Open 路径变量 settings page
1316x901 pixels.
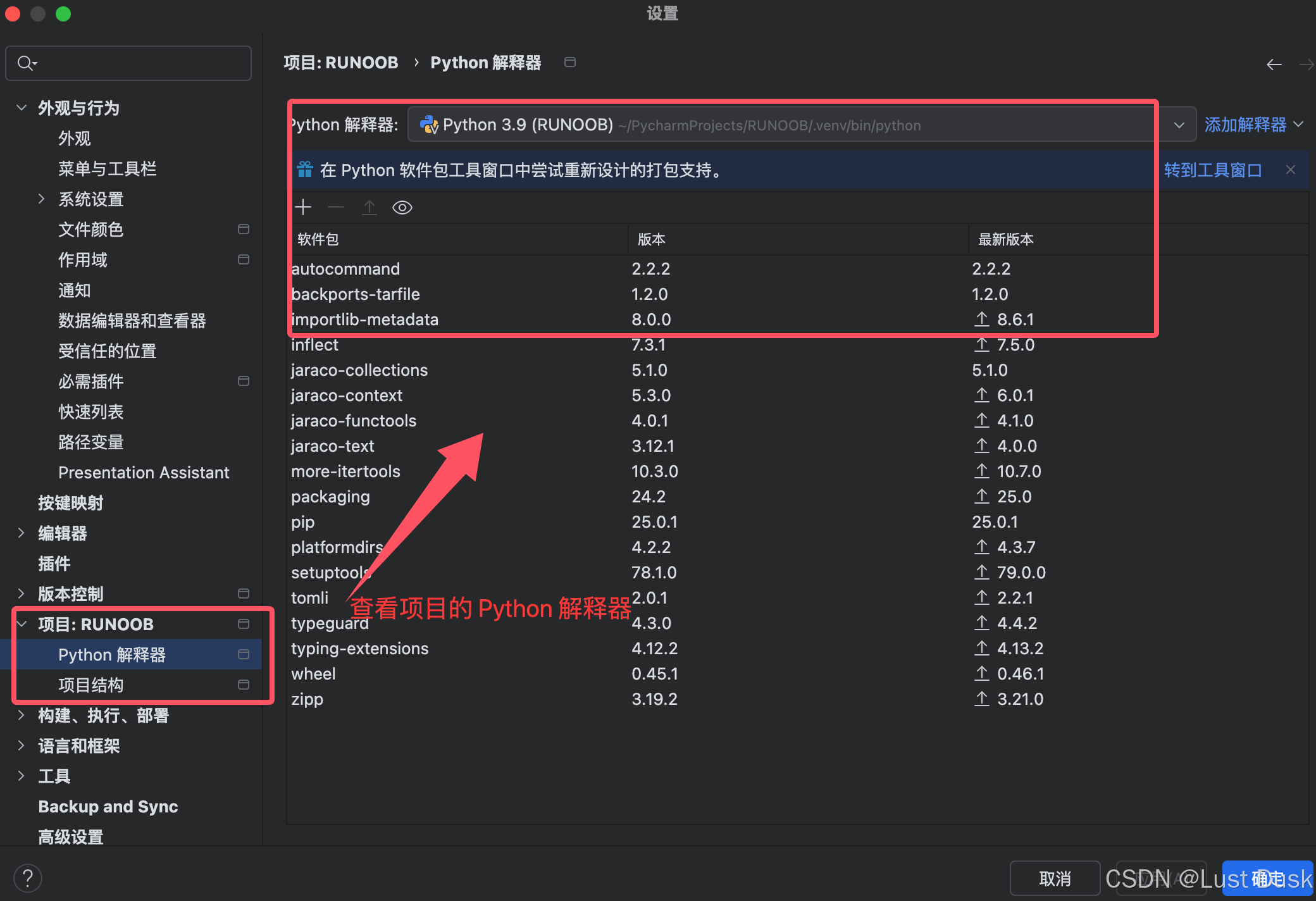[91, 442]
